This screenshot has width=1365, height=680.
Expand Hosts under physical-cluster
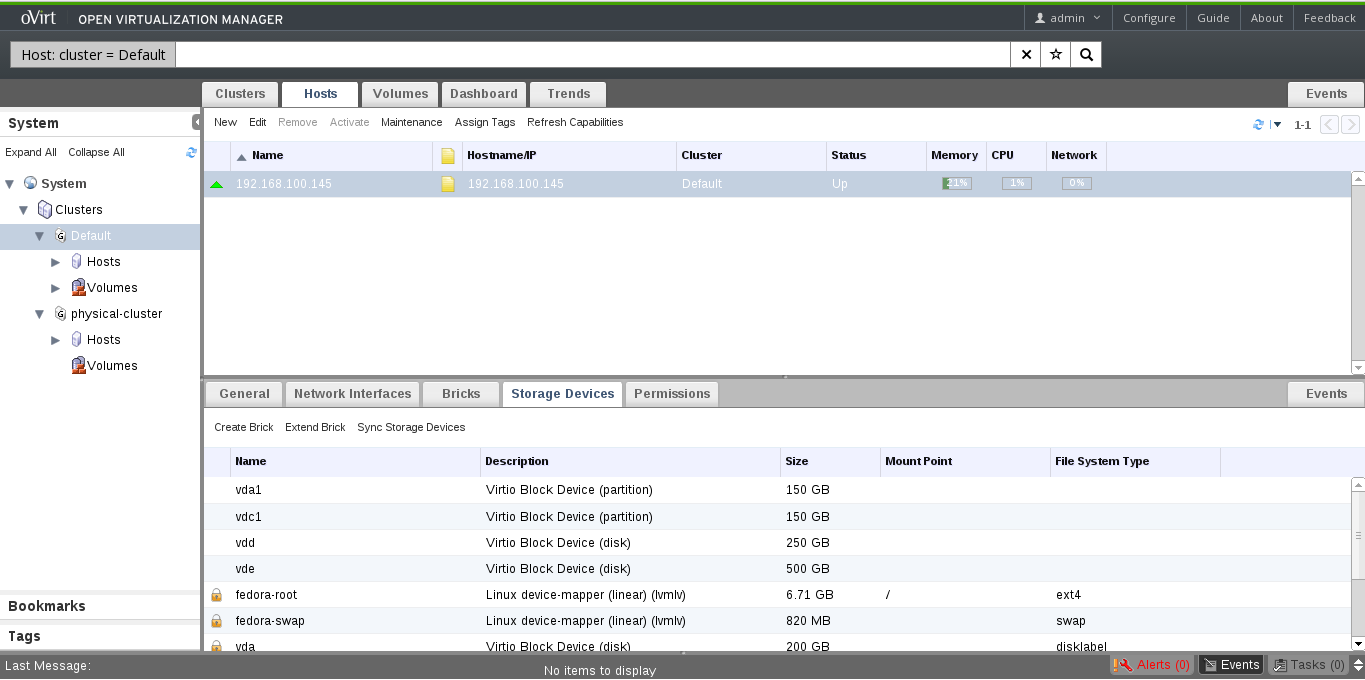point(56,340)
